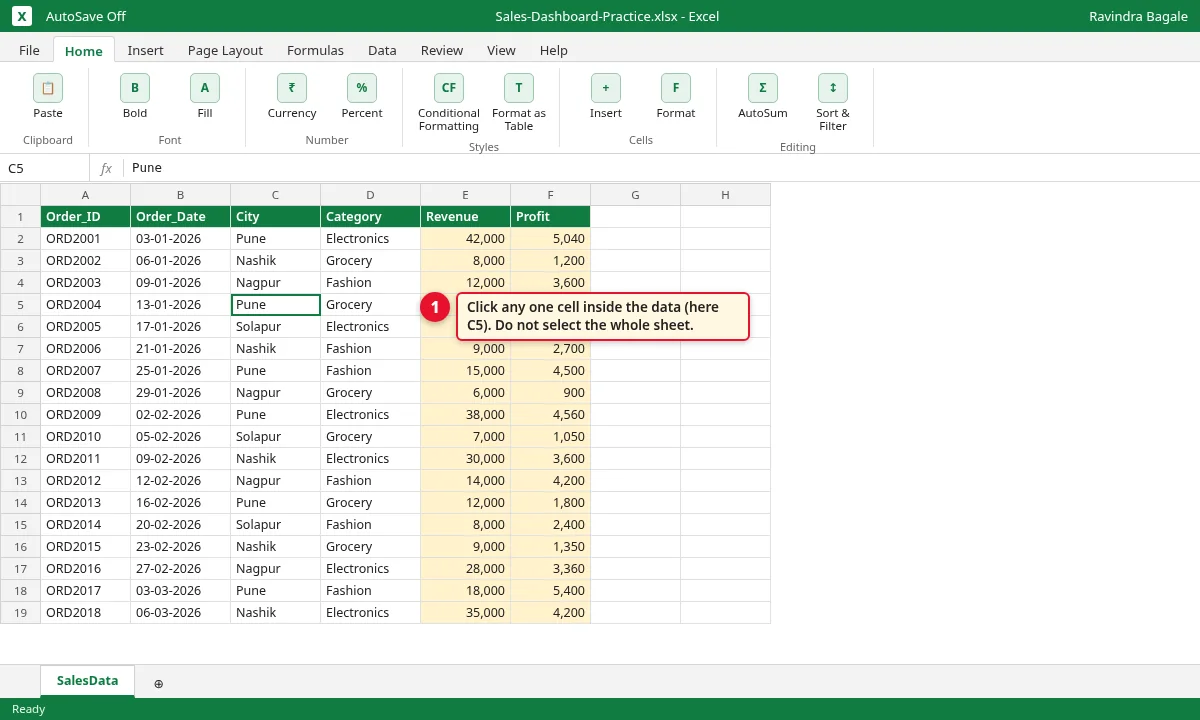
Task: Click the Ravindra Bagale account name
Action: pyautogui.click(x=1138, y=16)
